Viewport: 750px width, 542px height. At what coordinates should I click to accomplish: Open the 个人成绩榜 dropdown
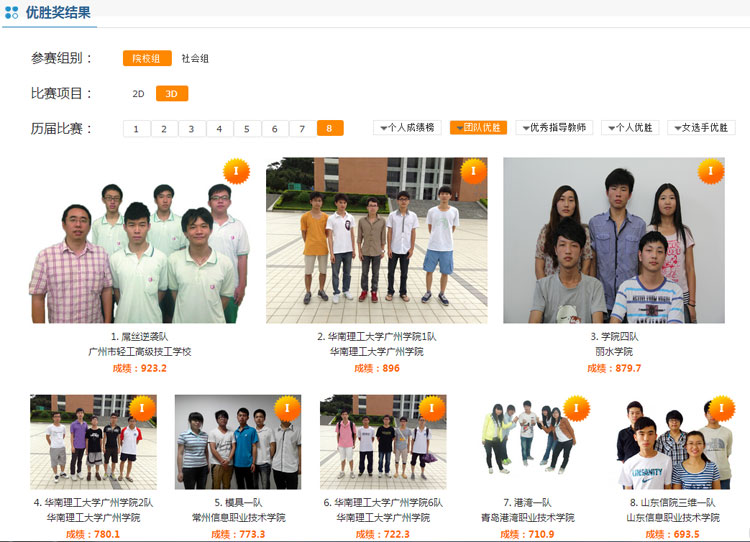pyautogui.click(x=407, y=128)
